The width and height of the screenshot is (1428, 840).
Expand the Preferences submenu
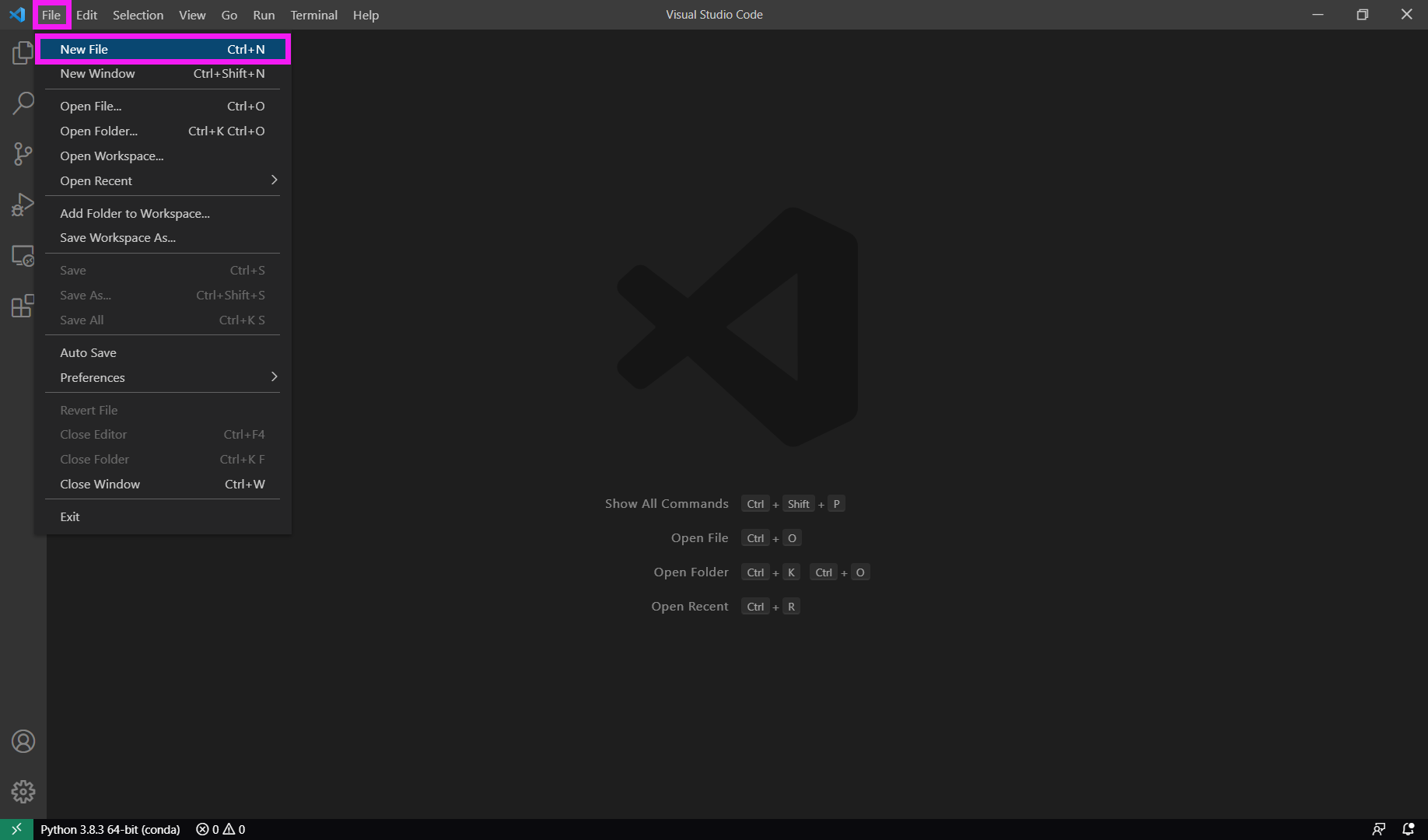point(163,377)
